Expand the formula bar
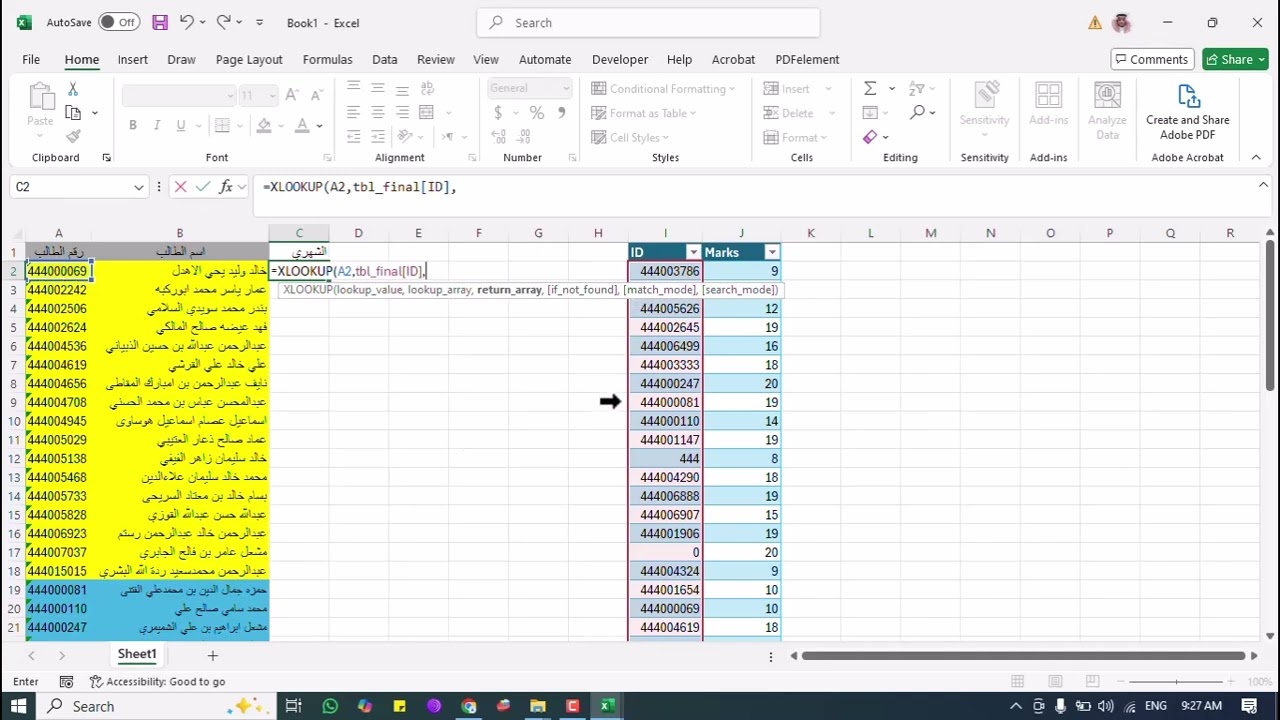 1263,185
